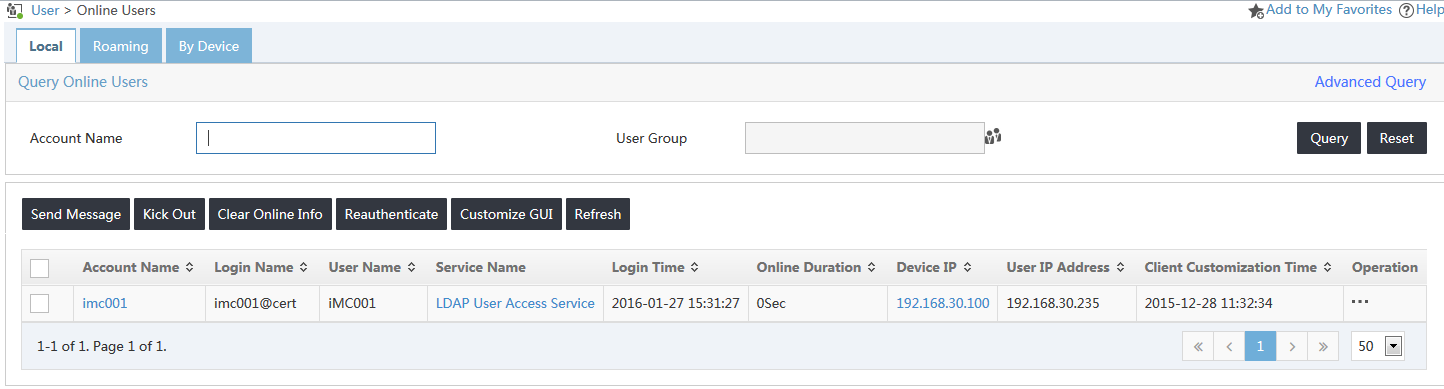The width and height of the screenshot is (1444, 389).
Task: Click the user group selector icon
Action: point(993,137)
